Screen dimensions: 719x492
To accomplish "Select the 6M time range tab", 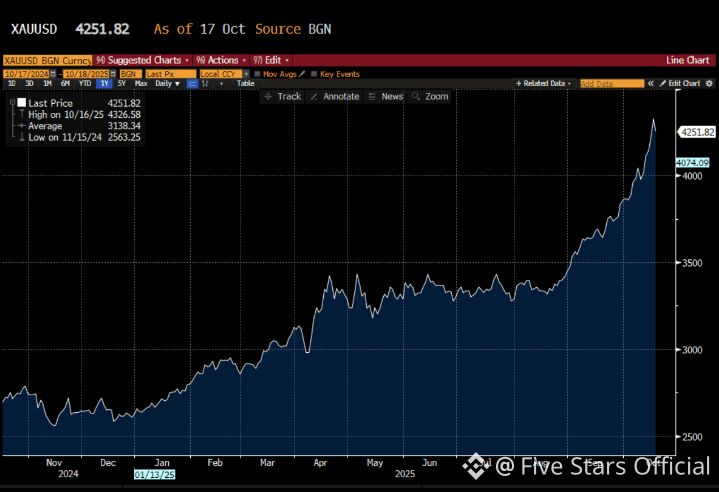I will click(65, 83).
